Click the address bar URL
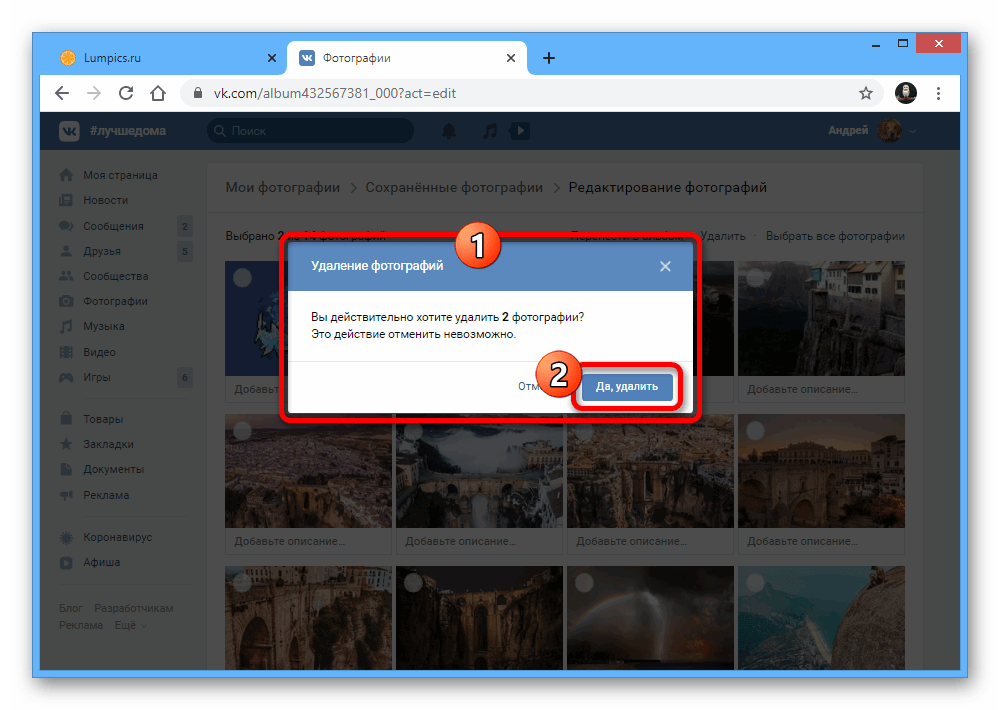 click(335, 93)
